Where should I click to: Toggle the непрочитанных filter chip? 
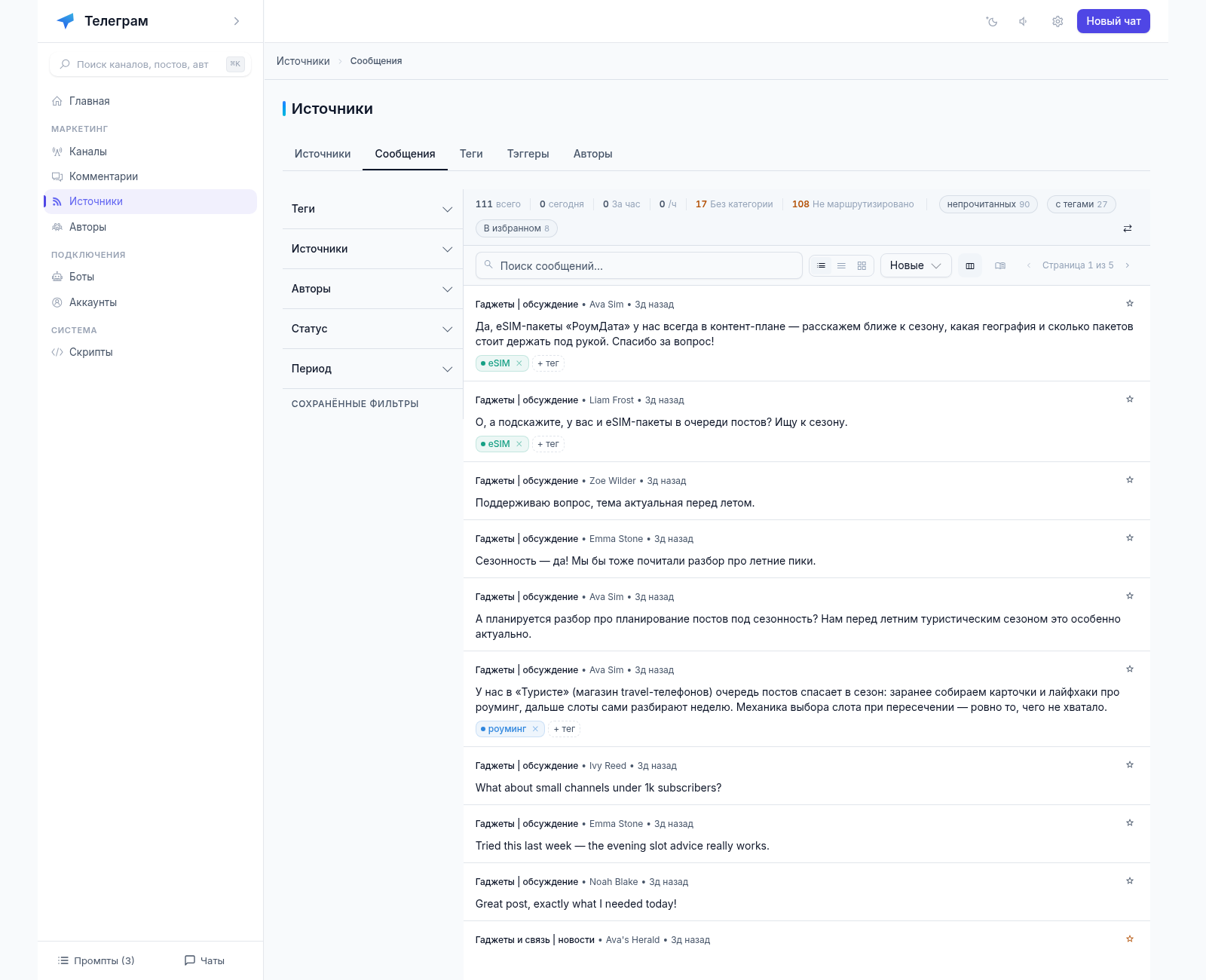coord(988,204)
